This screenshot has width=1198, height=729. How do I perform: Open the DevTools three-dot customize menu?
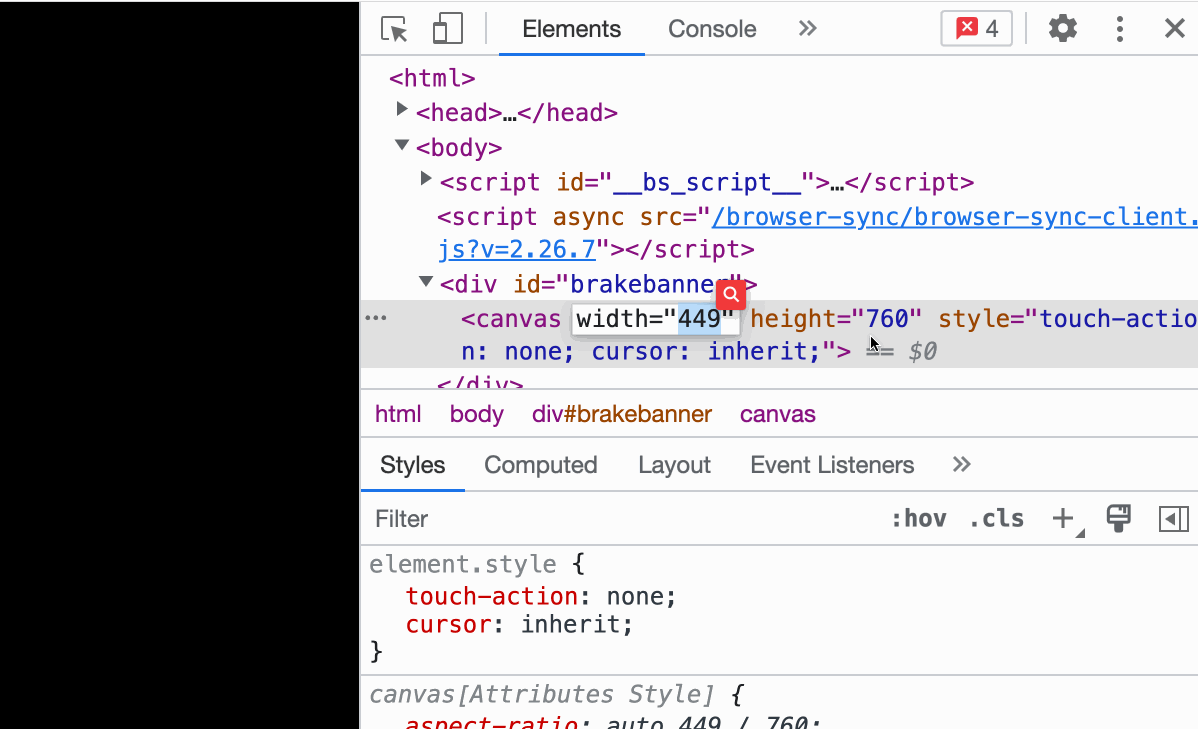(x=1119, y=29)
